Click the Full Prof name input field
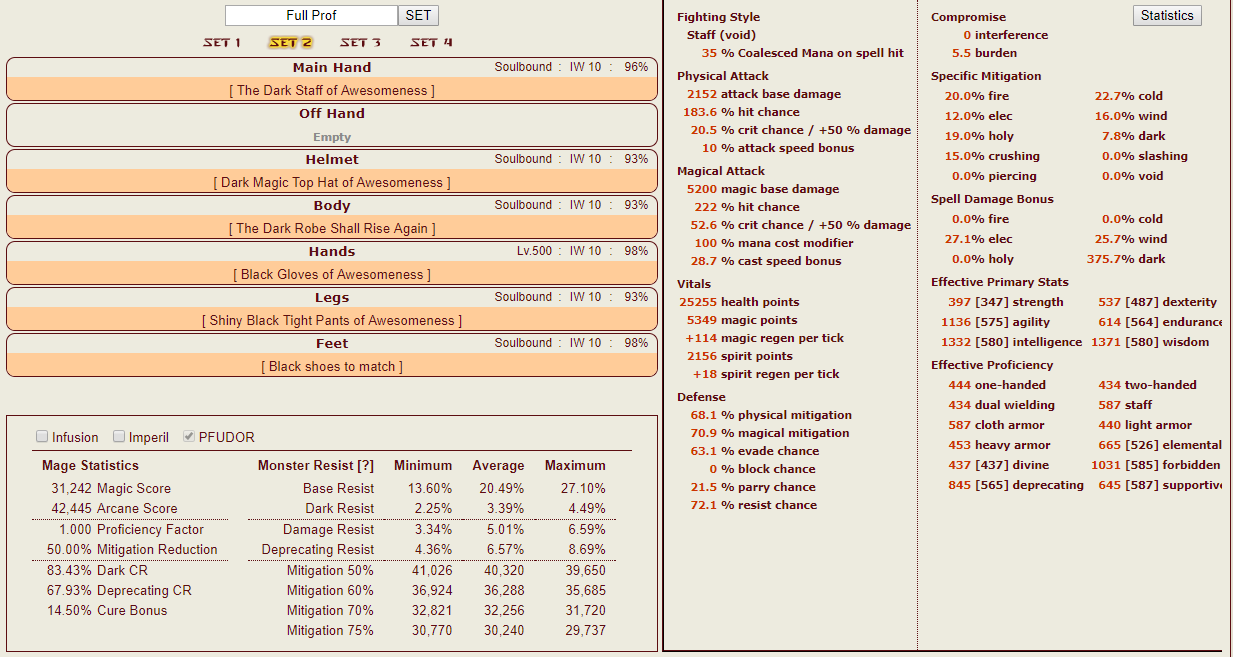Viewport: 1233px width, 657px height. click(311, 16)
